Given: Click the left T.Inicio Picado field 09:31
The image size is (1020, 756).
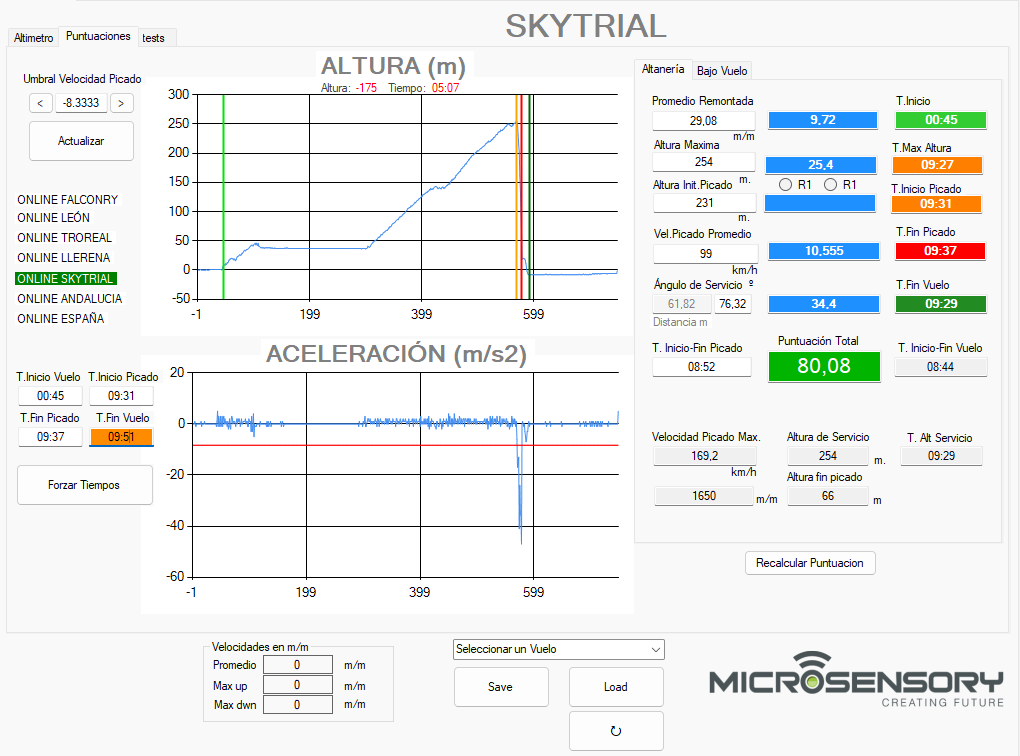Looking at the screenshot, I should point(121,396).
